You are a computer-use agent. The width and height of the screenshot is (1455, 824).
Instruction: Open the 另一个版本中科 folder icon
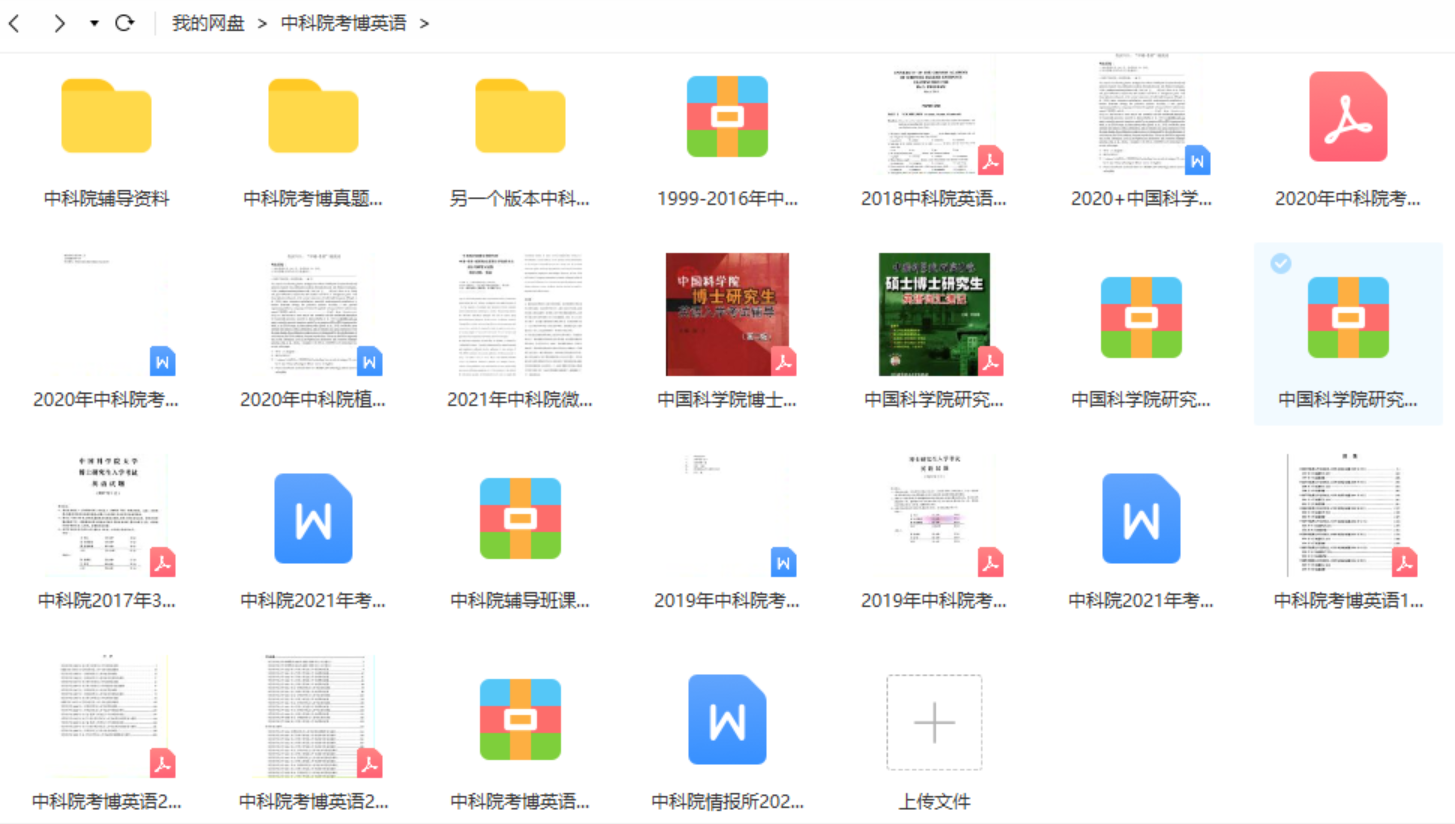pos(520,116)
